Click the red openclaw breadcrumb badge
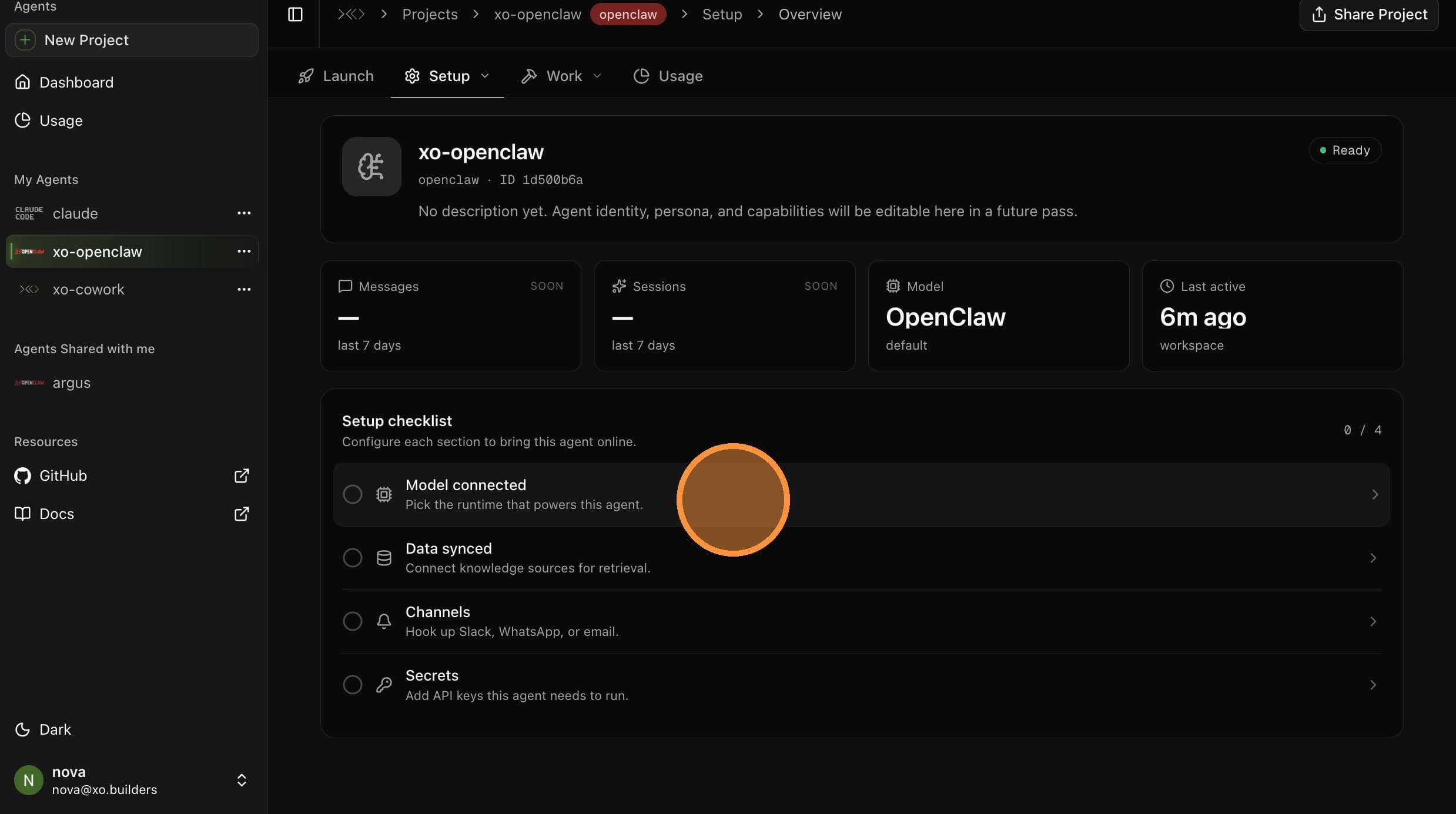This screenshot has width=1456, height=814. [x=628, y=14]
